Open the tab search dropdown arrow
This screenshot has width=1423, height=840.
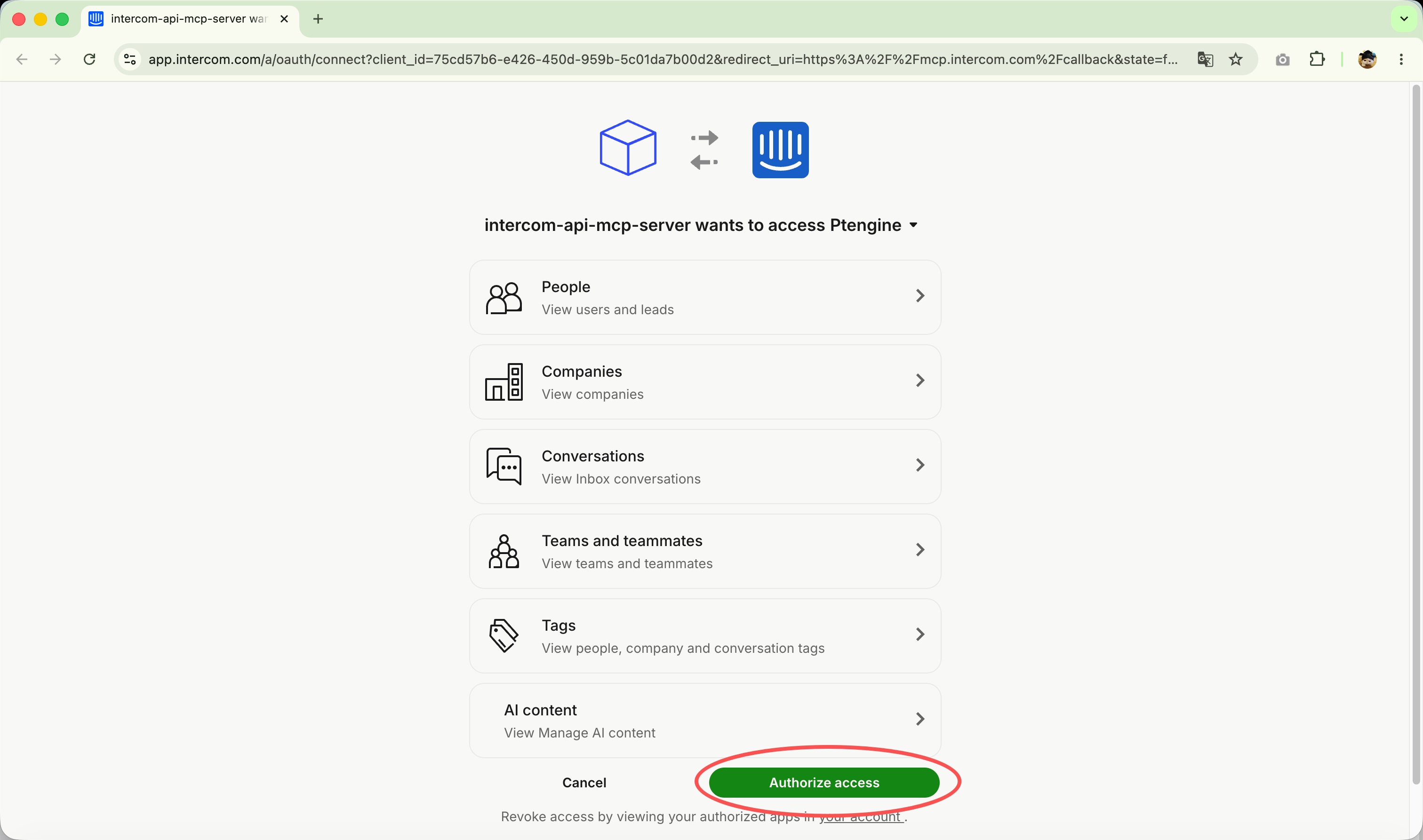click(x=1404, y=19)
